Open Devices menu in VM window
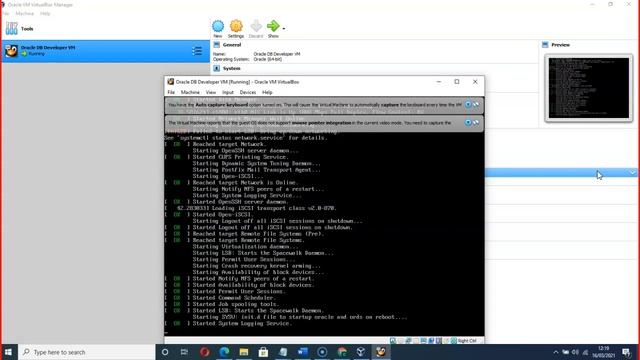The image size is (640, 360). tap(248, 92)
